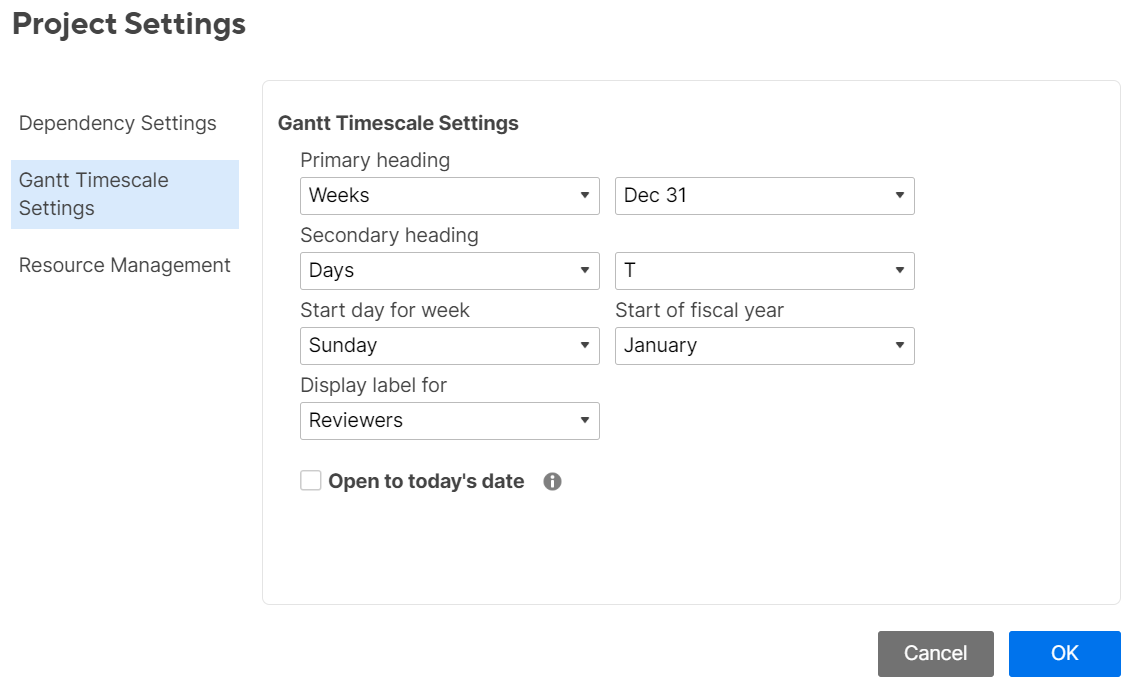
Task: Confirm settings with OK button
Action: 1064,654
